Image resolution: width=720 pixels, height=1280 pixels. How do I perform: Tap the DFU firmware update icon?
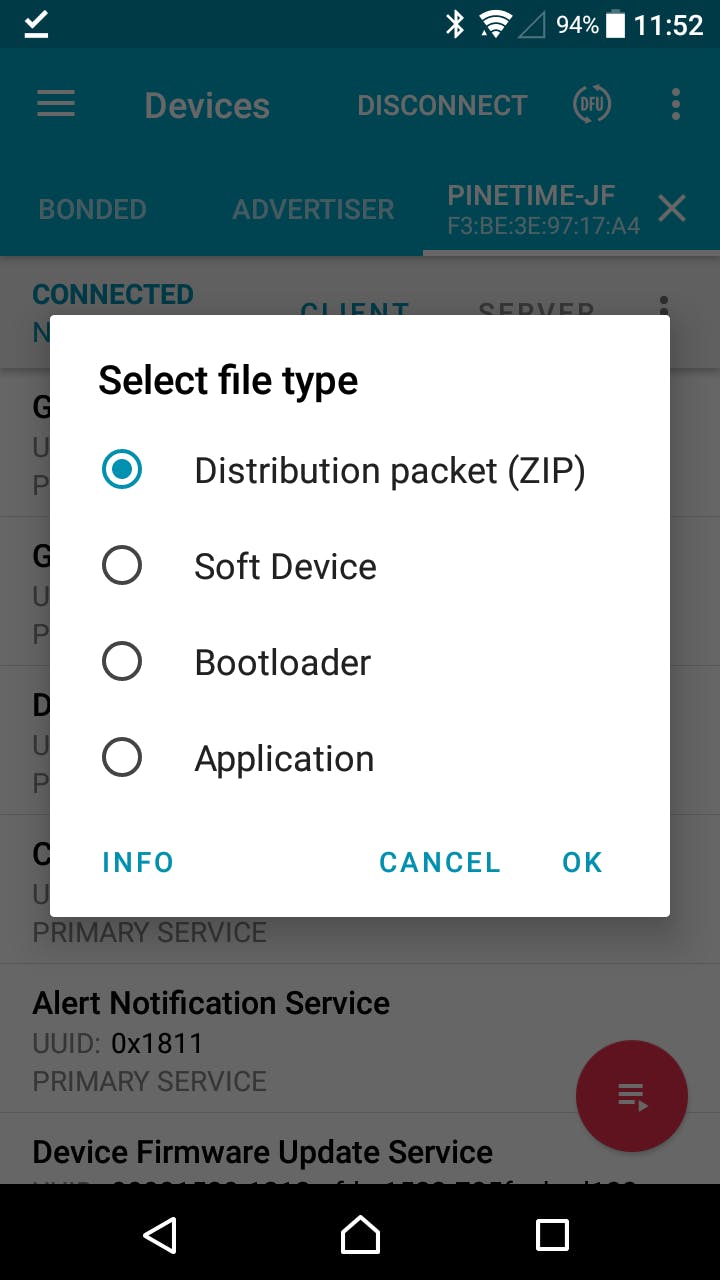pyautogui.click(x=592, y=105)
